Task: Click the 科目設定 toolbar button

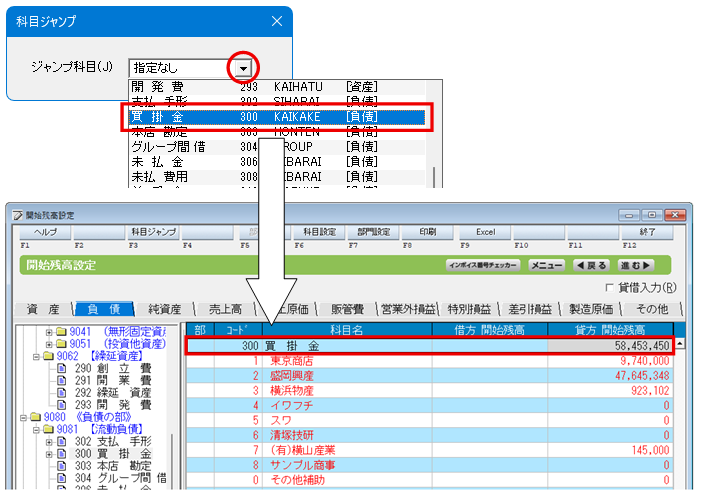Action: [319, 231]
